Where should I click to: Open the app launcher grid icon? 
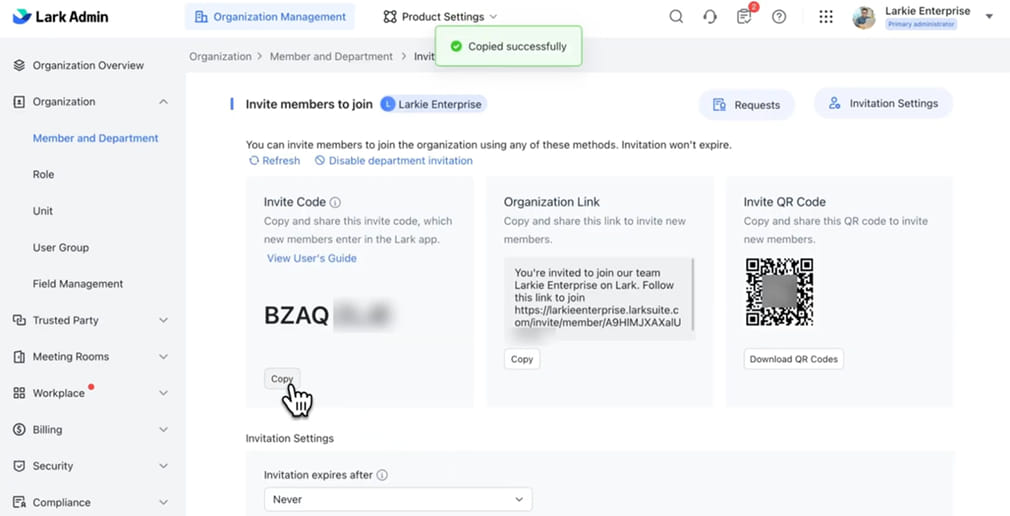826,17
